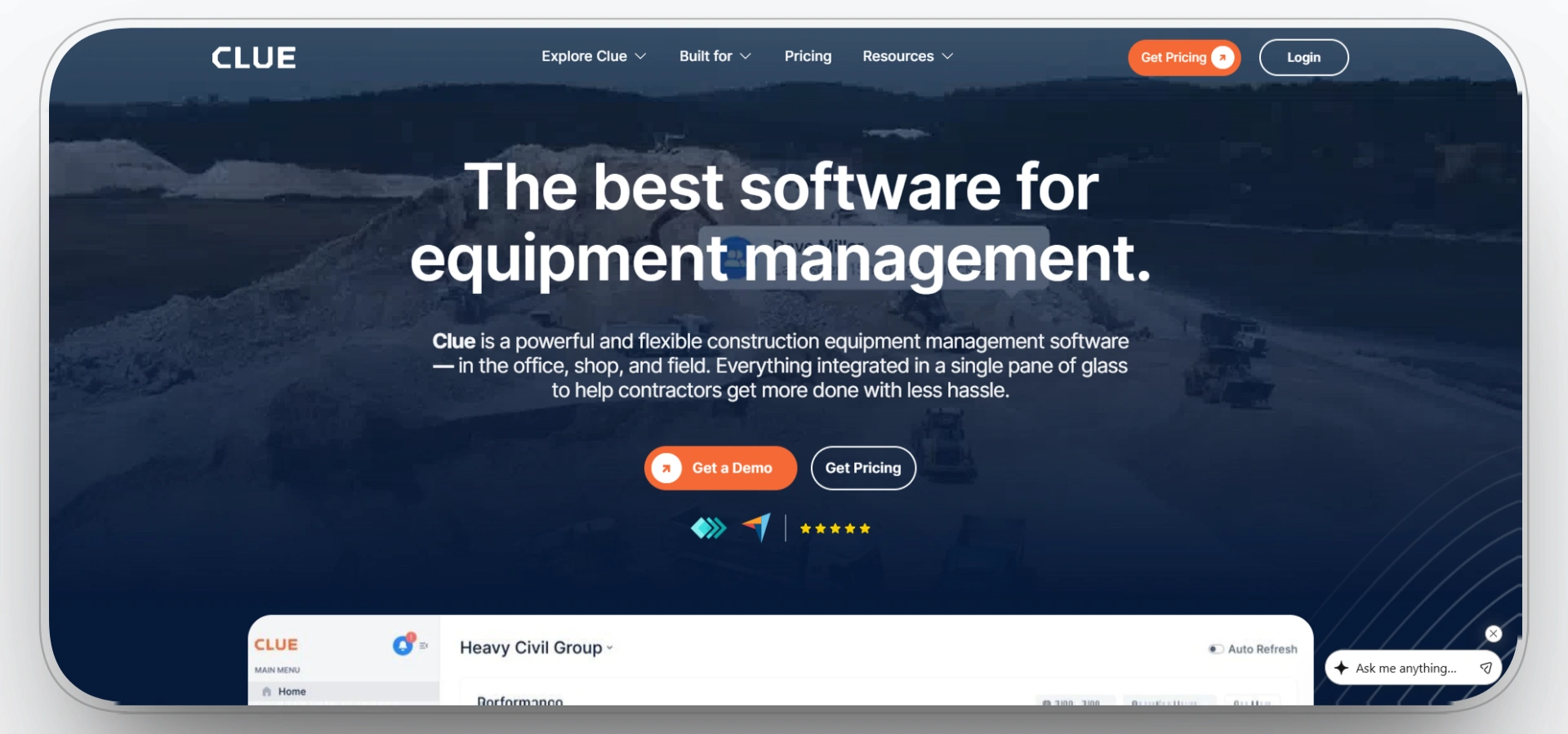Click the teal diamond arrows review logo

(708, 528)
